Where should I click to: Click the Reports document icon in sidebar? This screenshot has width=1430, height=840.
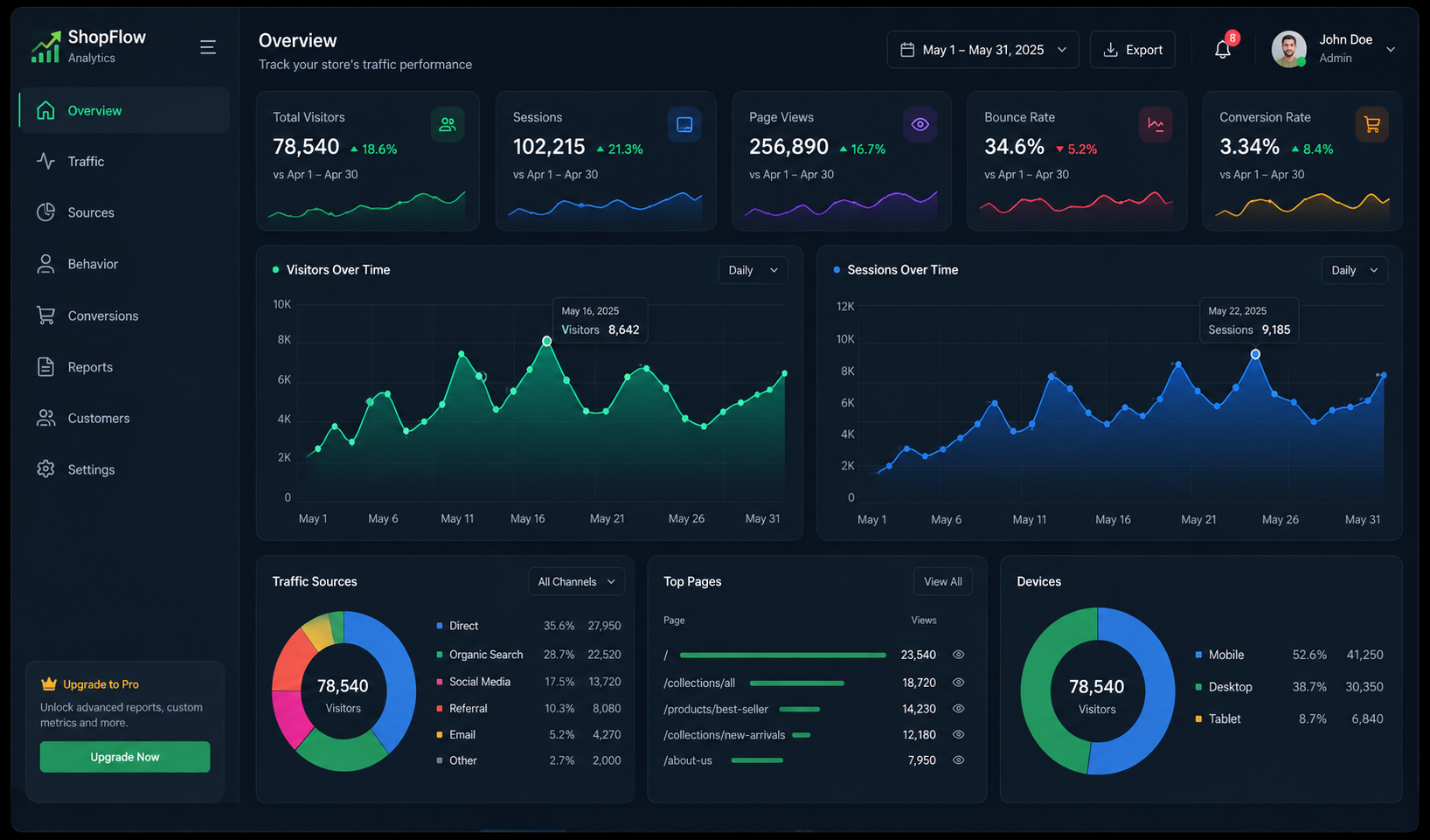(45, 367)
